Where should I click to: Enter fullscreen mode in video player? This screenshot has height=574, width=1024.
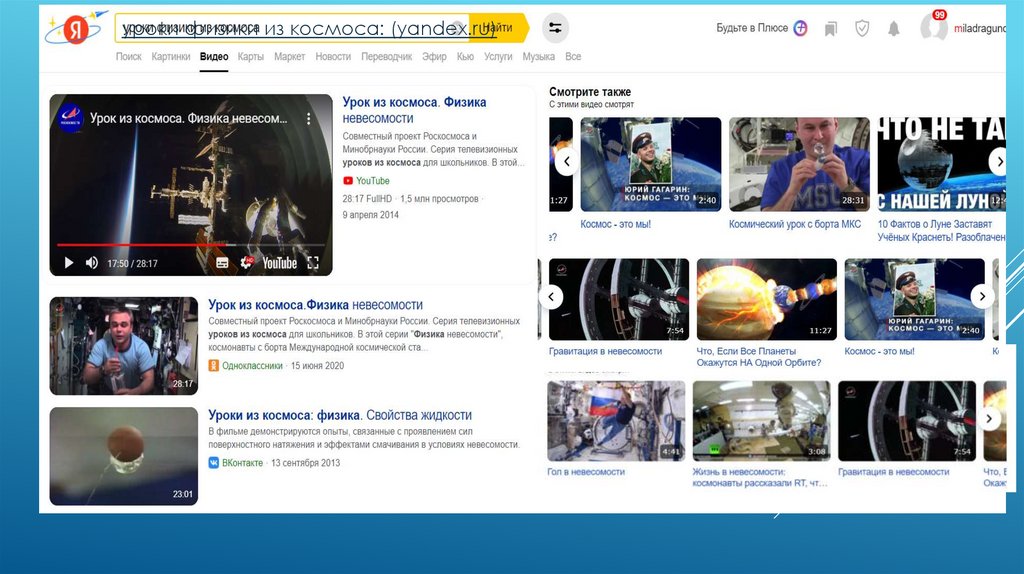(x=313, y=263)
